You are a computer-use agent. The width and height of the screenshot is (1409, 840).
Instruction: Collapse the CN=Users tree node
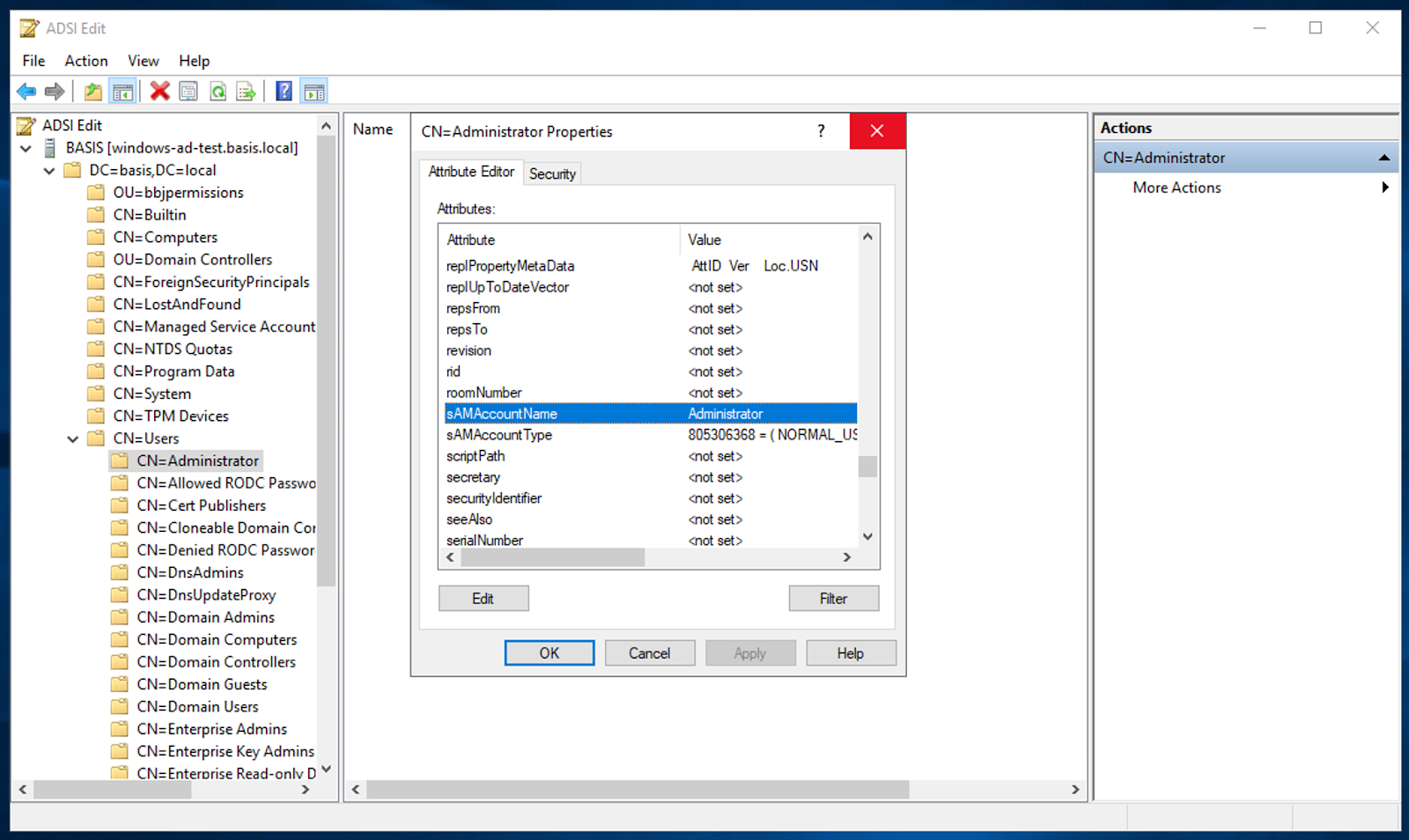coord(73,438)
